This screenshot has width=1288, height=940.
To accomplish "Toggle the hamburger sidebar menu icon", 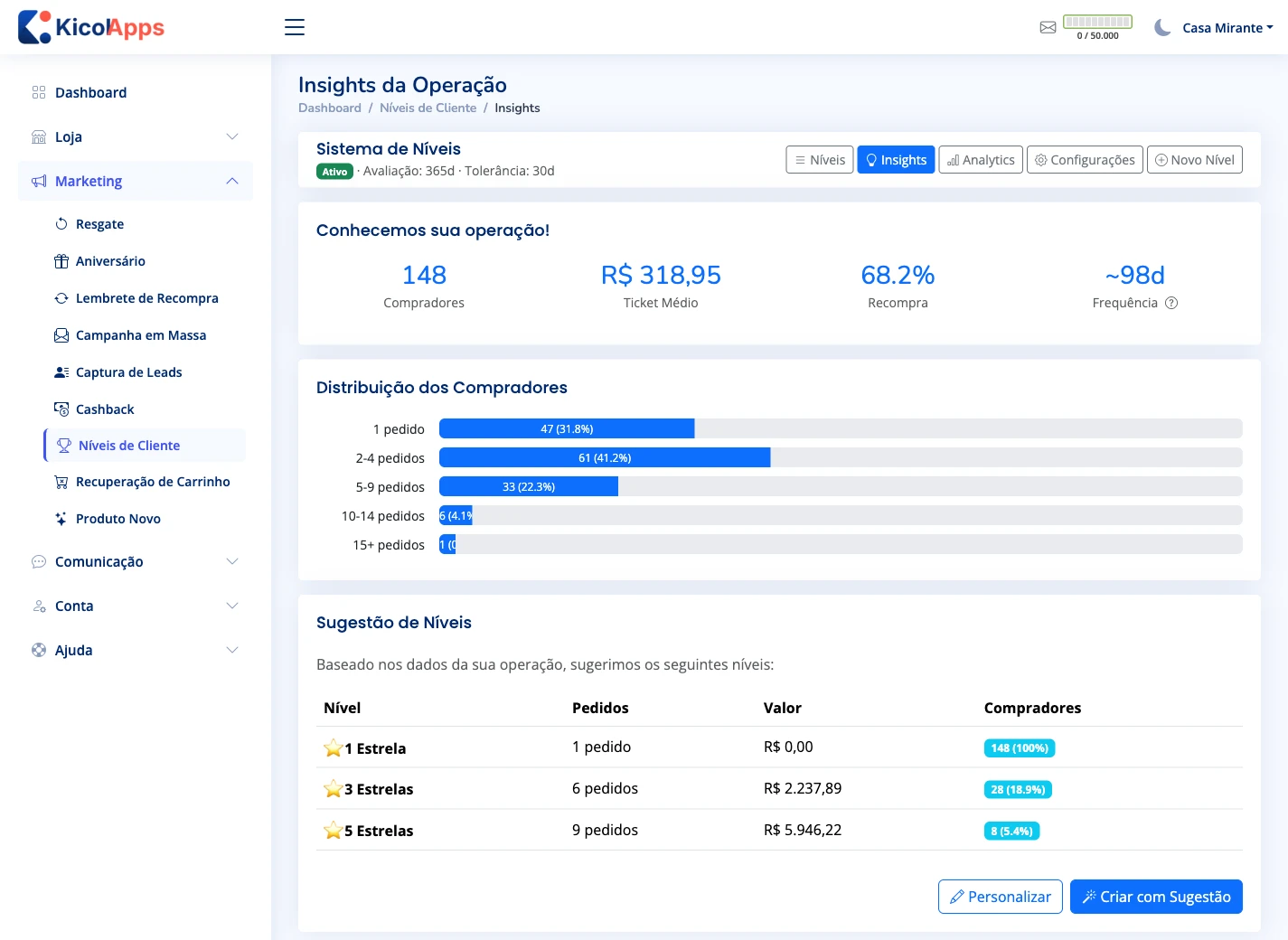I will click(x=295, y=27).
